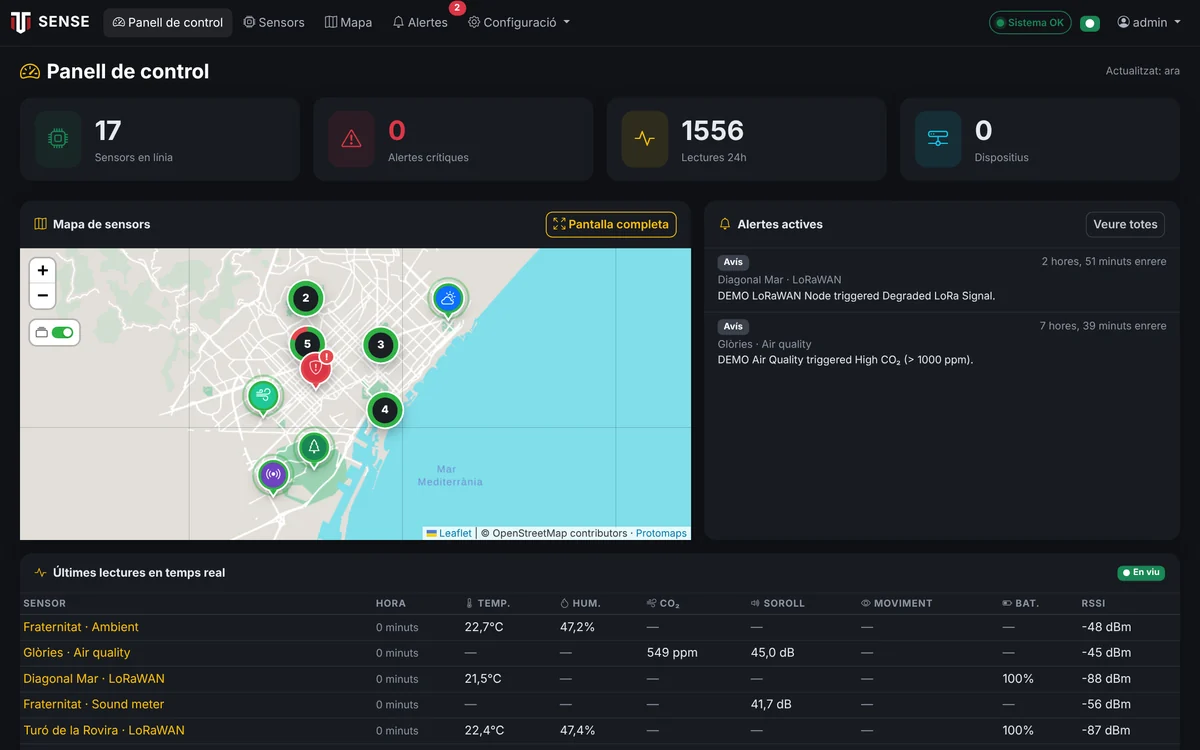
Task: Click the dashboard gauge icon by the title
Action: pos(30,71)
